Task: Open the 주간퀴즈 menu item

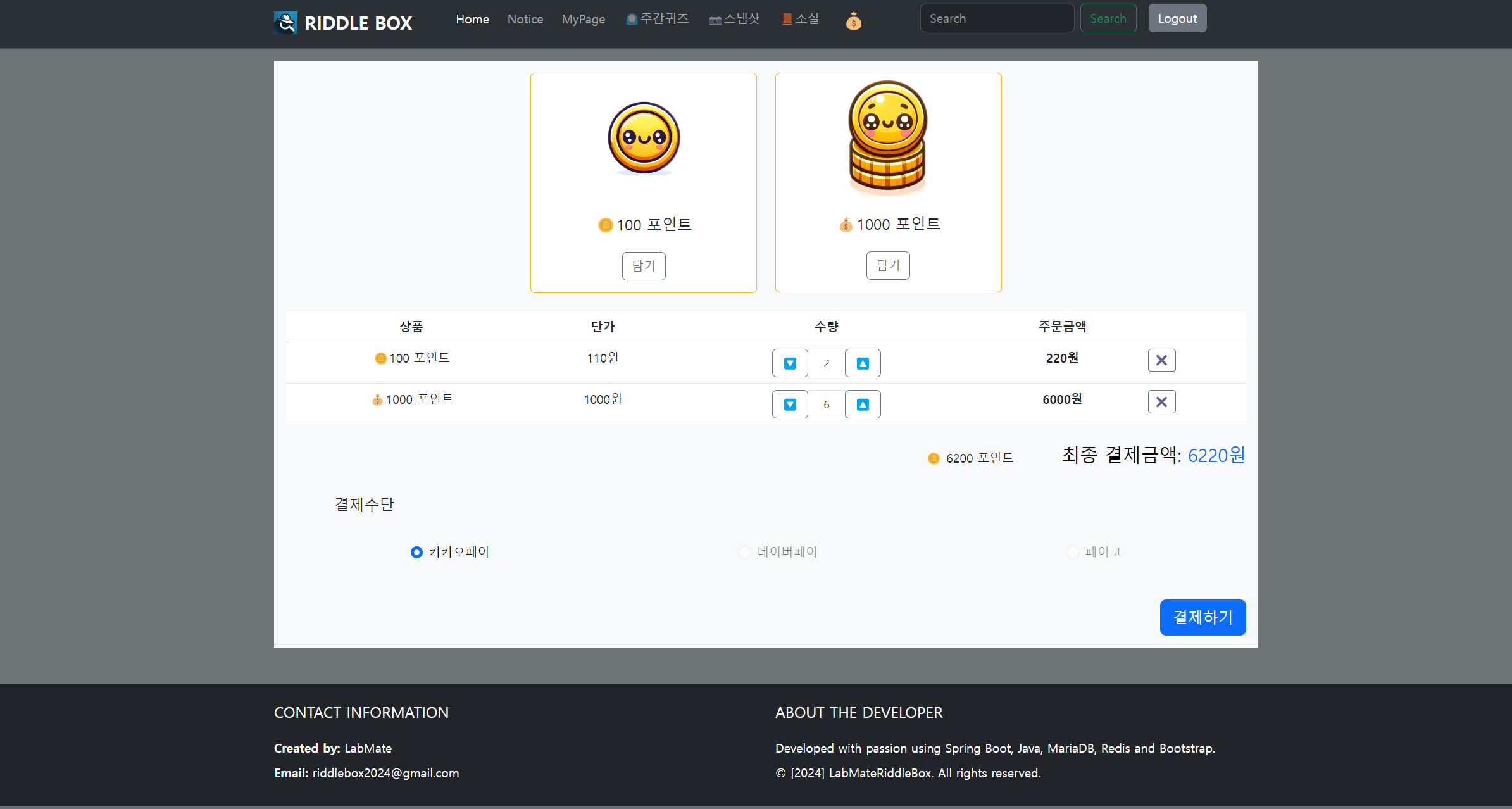Action: point(657,19)
